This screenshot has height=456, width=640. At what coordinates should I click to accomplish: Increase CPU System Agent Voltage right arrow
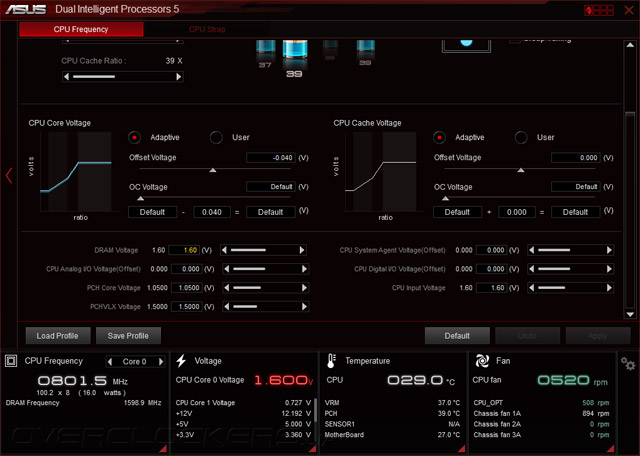(609, 250)
